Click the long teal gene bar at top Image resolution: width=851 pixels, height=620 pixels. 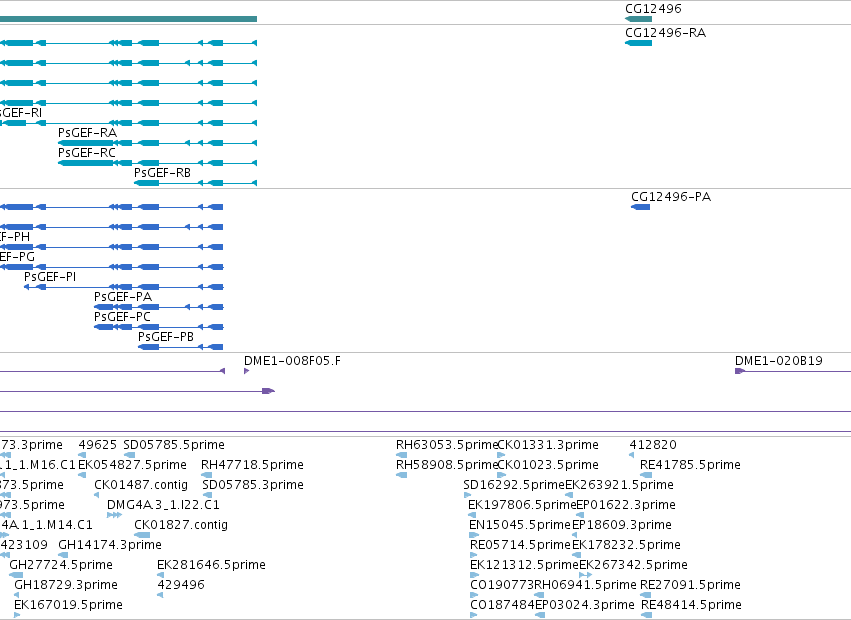(x=128, y=19)
